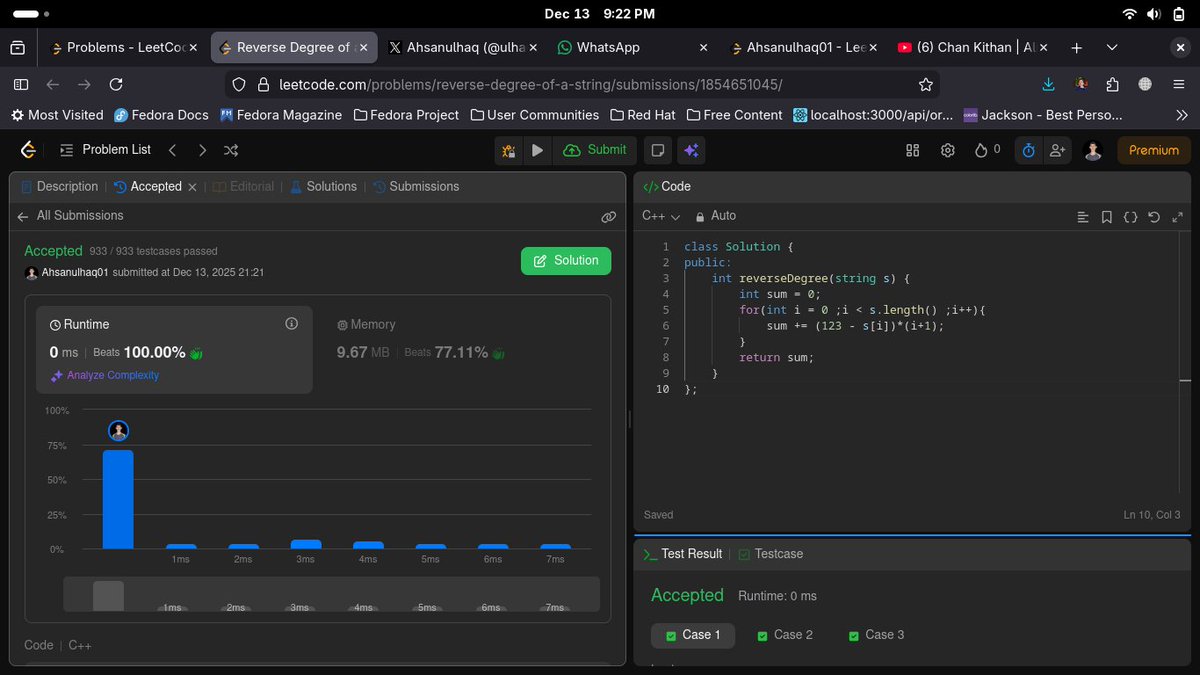Close the Reverse Degree browser tab
Screen dimensions: 1200x675
pyautogui.click(x=364, y=47)
